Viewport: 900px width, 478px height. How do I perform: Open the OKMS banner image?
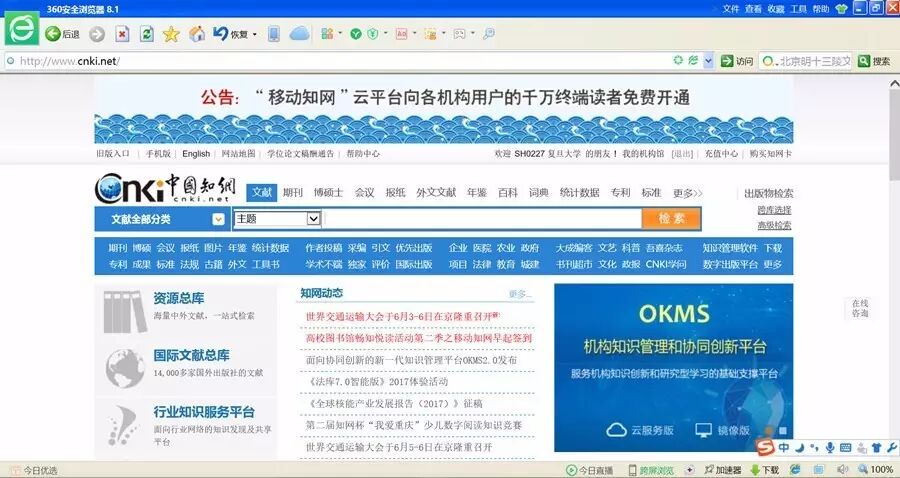pos(673,367)
